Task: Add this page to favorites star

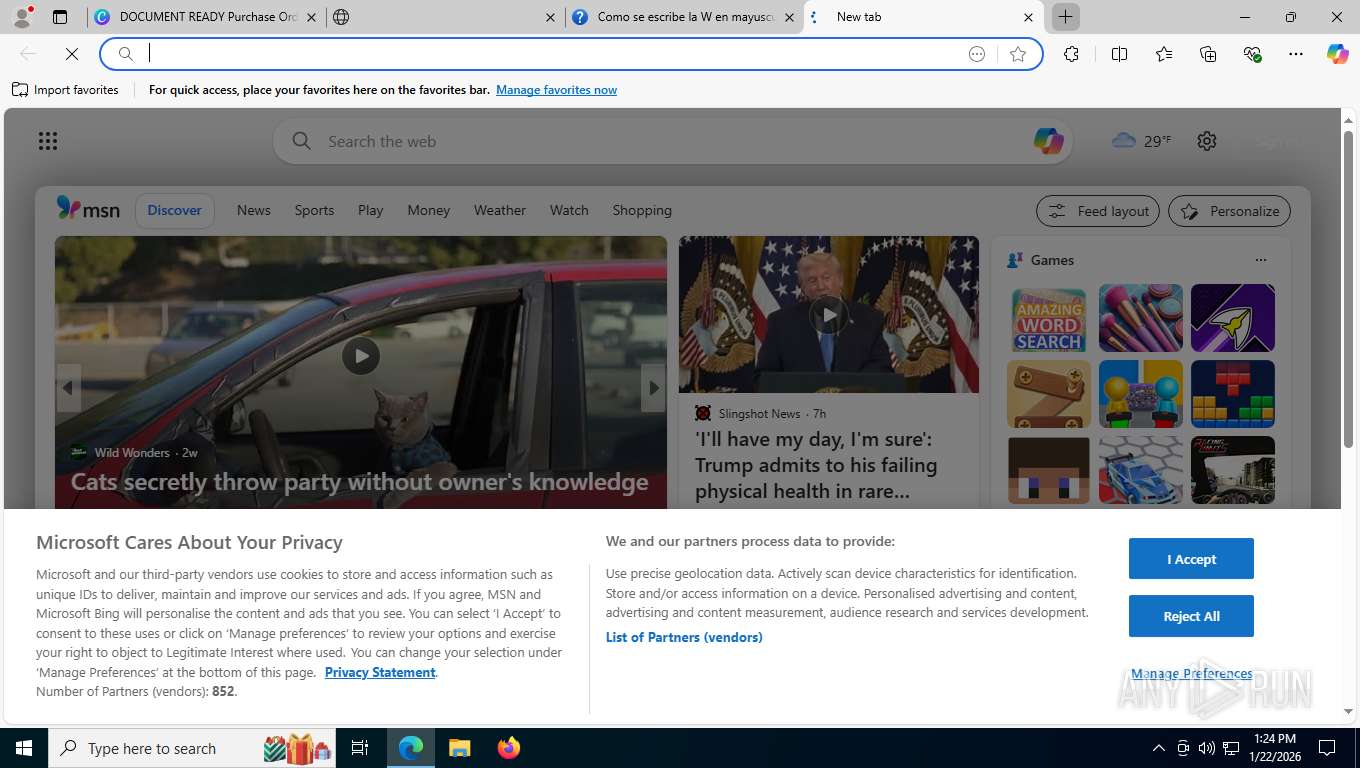Action: [x=1018, y=54]
